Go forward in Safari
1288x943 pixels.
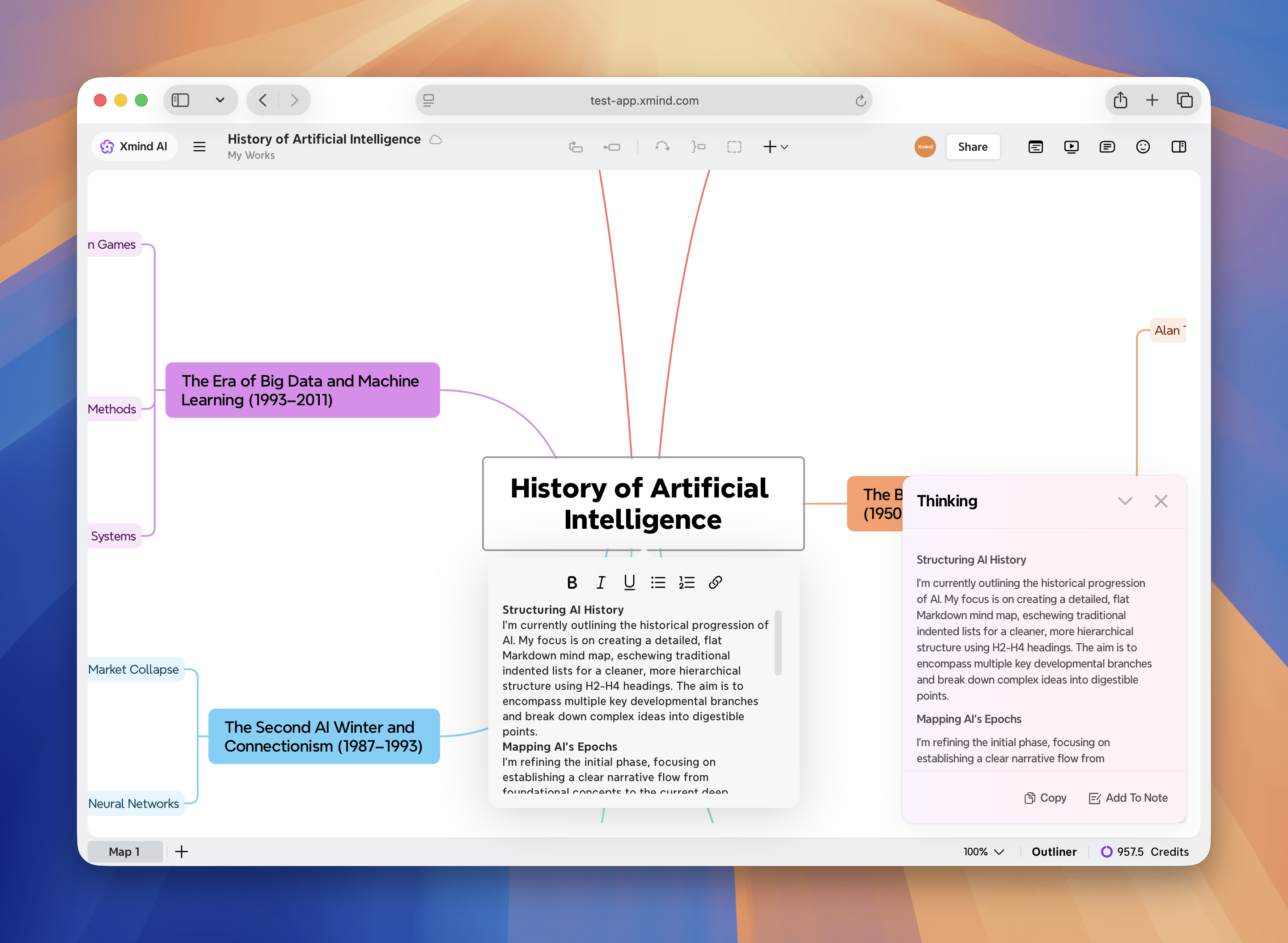(294, 101)
